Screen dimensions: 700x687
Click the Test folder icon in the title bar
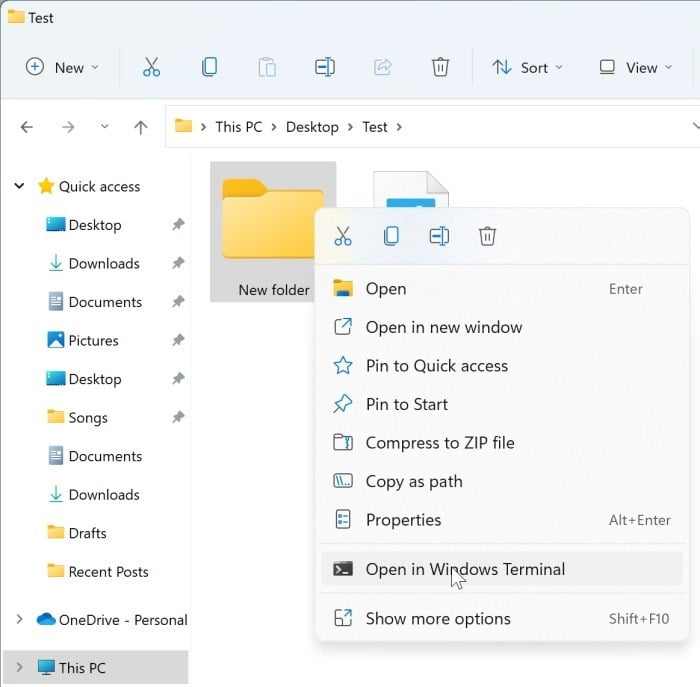tap(16, 17)
